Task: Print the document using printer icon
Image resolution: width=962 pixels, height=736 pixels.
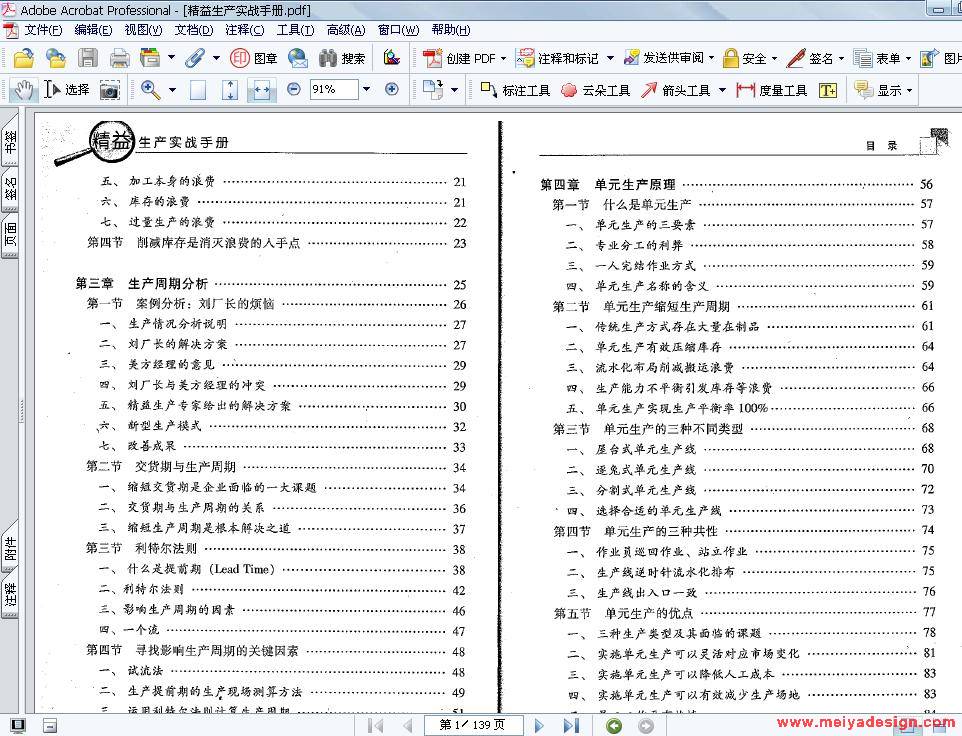Action: coord(119,59)
